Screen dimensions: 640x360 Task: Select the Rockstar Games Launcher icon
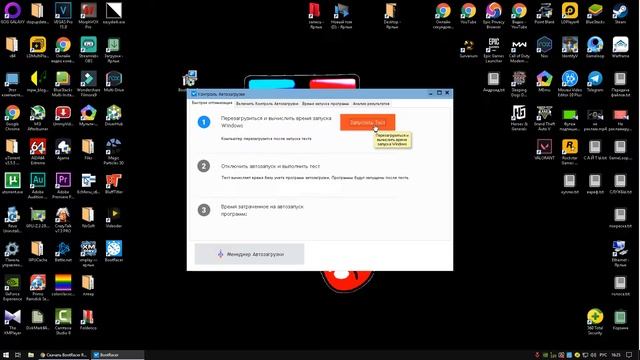tap(569, 151)
